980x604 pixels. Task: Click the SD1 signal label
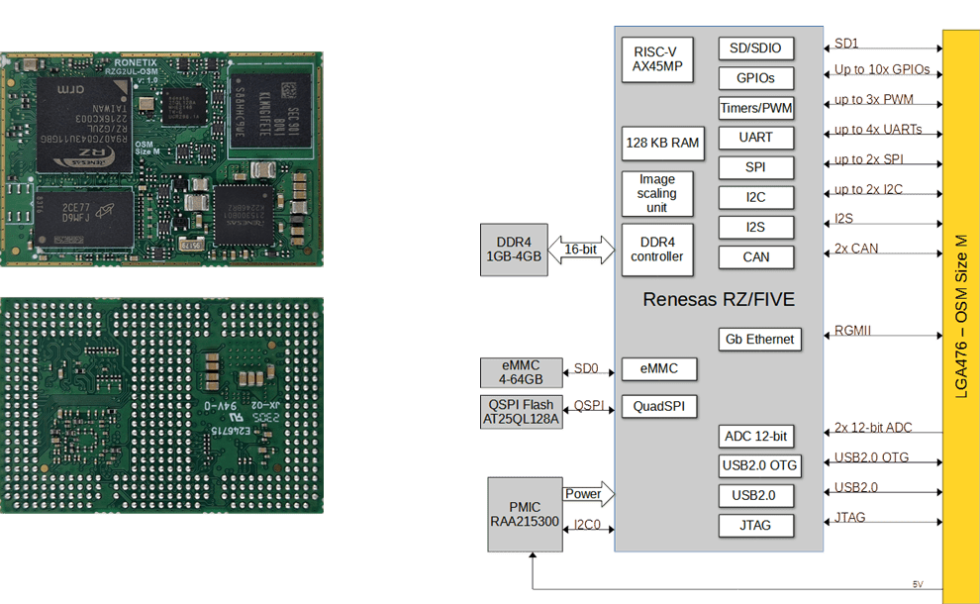(846, 43)
